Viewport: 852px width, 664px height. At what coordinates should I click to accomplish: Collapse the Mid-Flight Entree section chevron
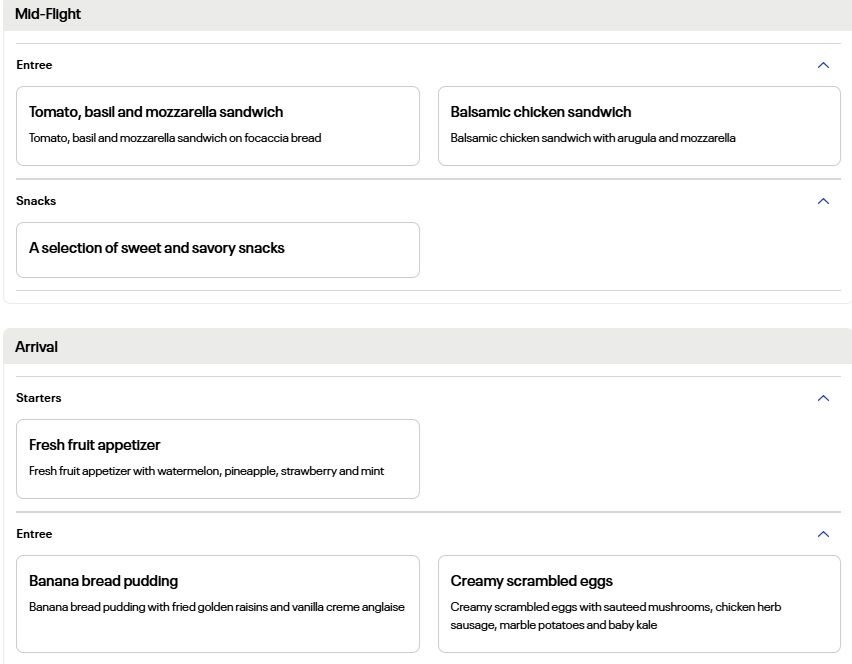click(823, 65)
